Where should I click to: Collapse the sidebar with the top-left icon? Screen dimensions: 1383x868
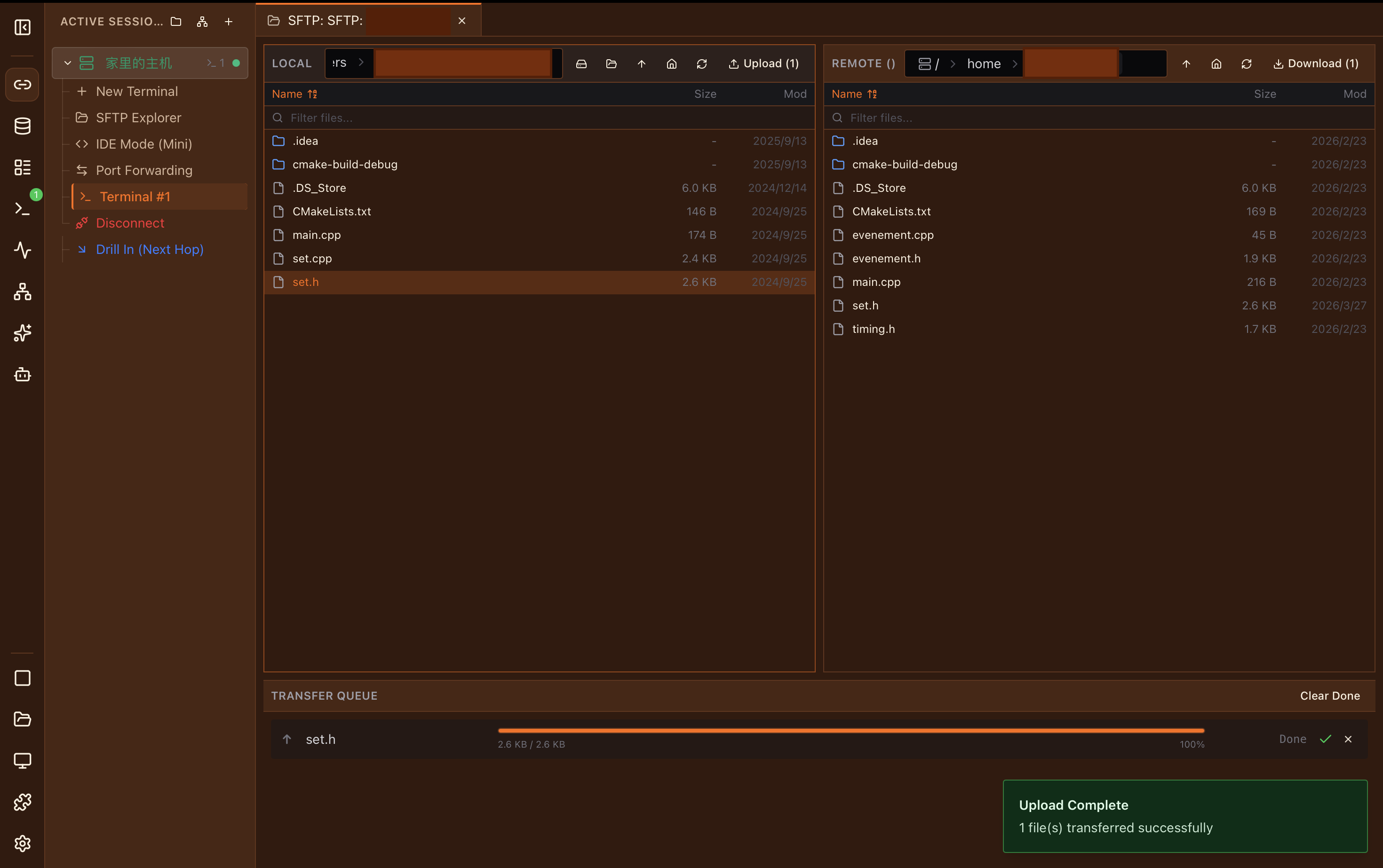(23, 27)
